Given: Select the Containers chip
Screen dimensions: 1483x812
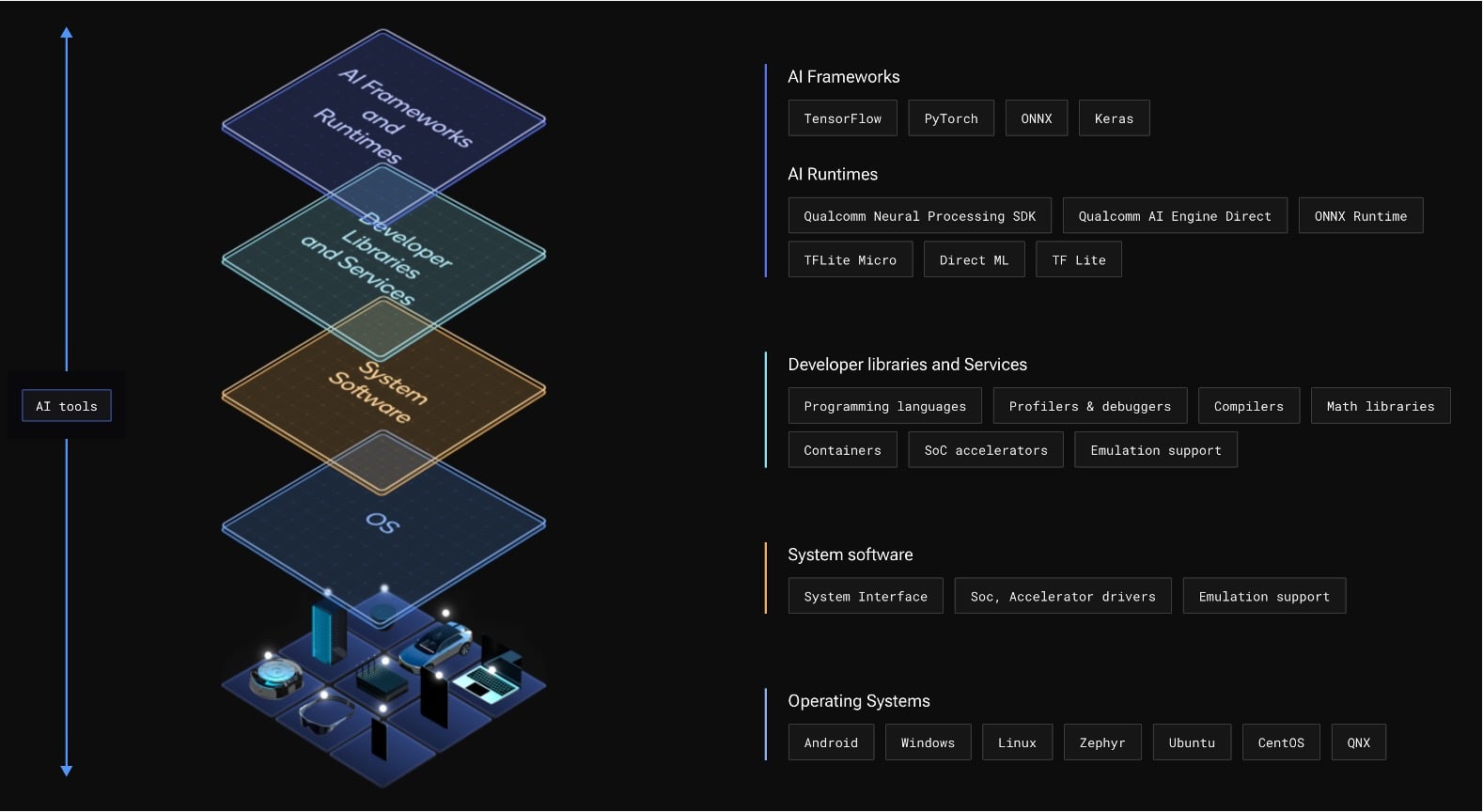Looking at the screenshot, I should [843, 450].
